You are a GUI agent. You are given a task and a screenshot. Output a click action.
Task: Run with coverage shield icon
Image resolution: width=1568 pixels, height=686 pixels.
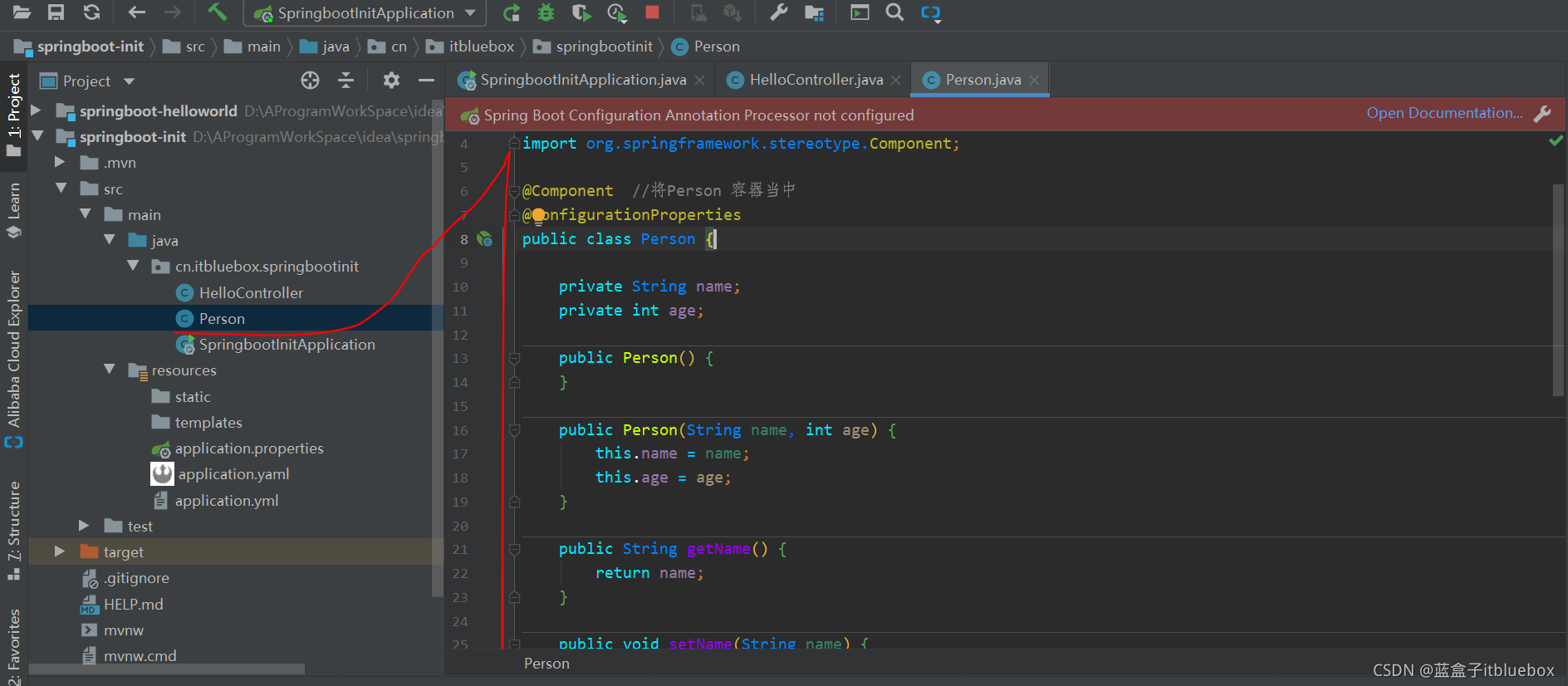581,12
